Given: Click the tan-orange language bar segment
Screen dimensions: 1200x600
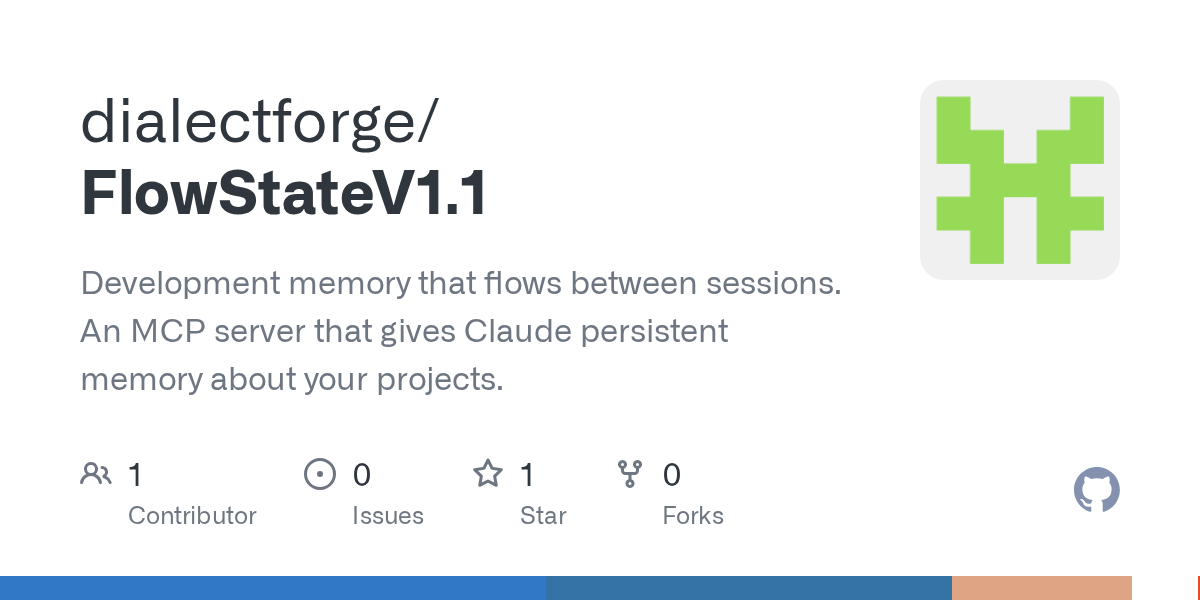Looking at the screenshot, I should pos(1041,588).
